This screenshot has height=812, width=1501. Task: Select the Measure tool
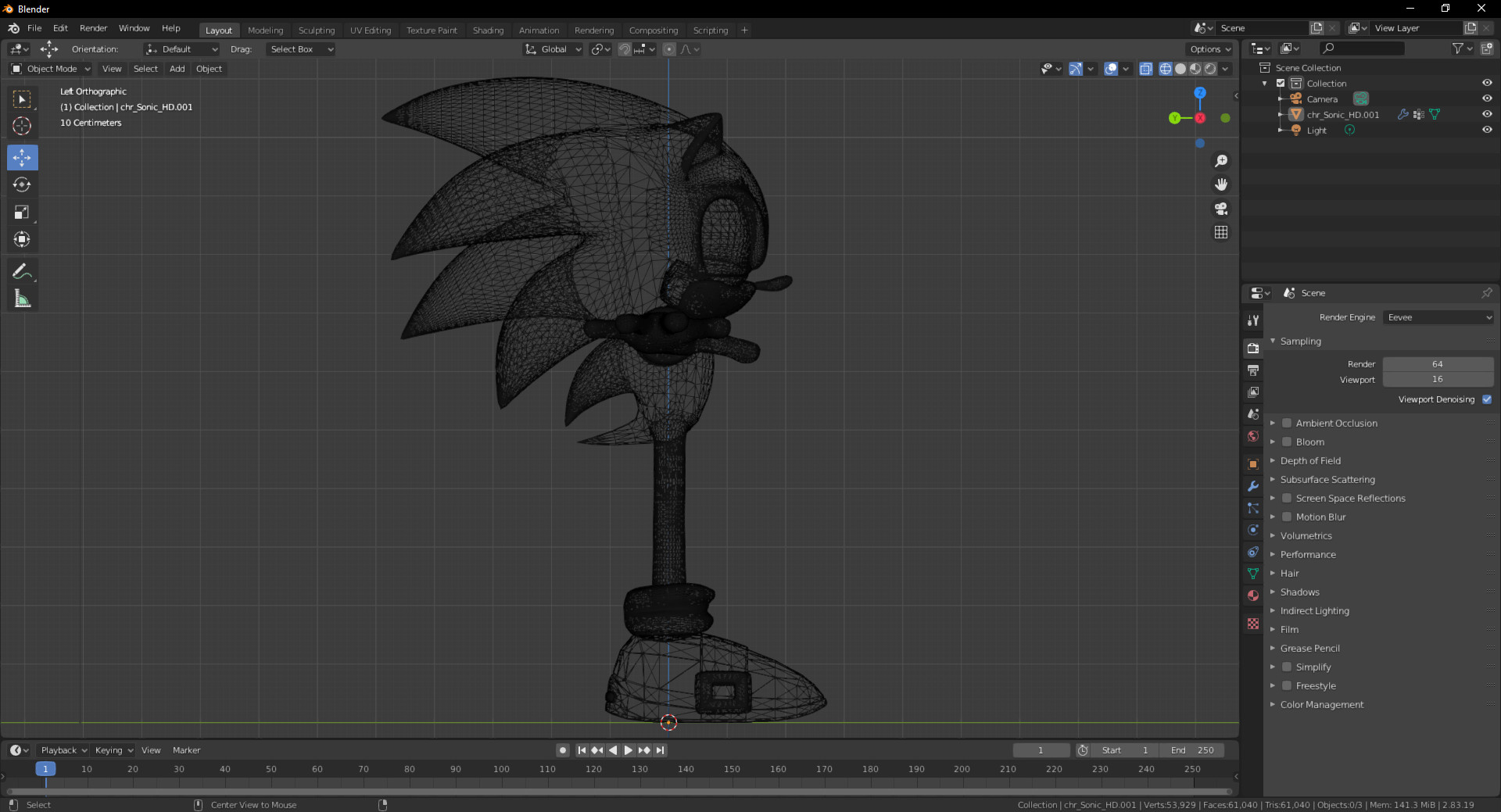tap(22, 298)
